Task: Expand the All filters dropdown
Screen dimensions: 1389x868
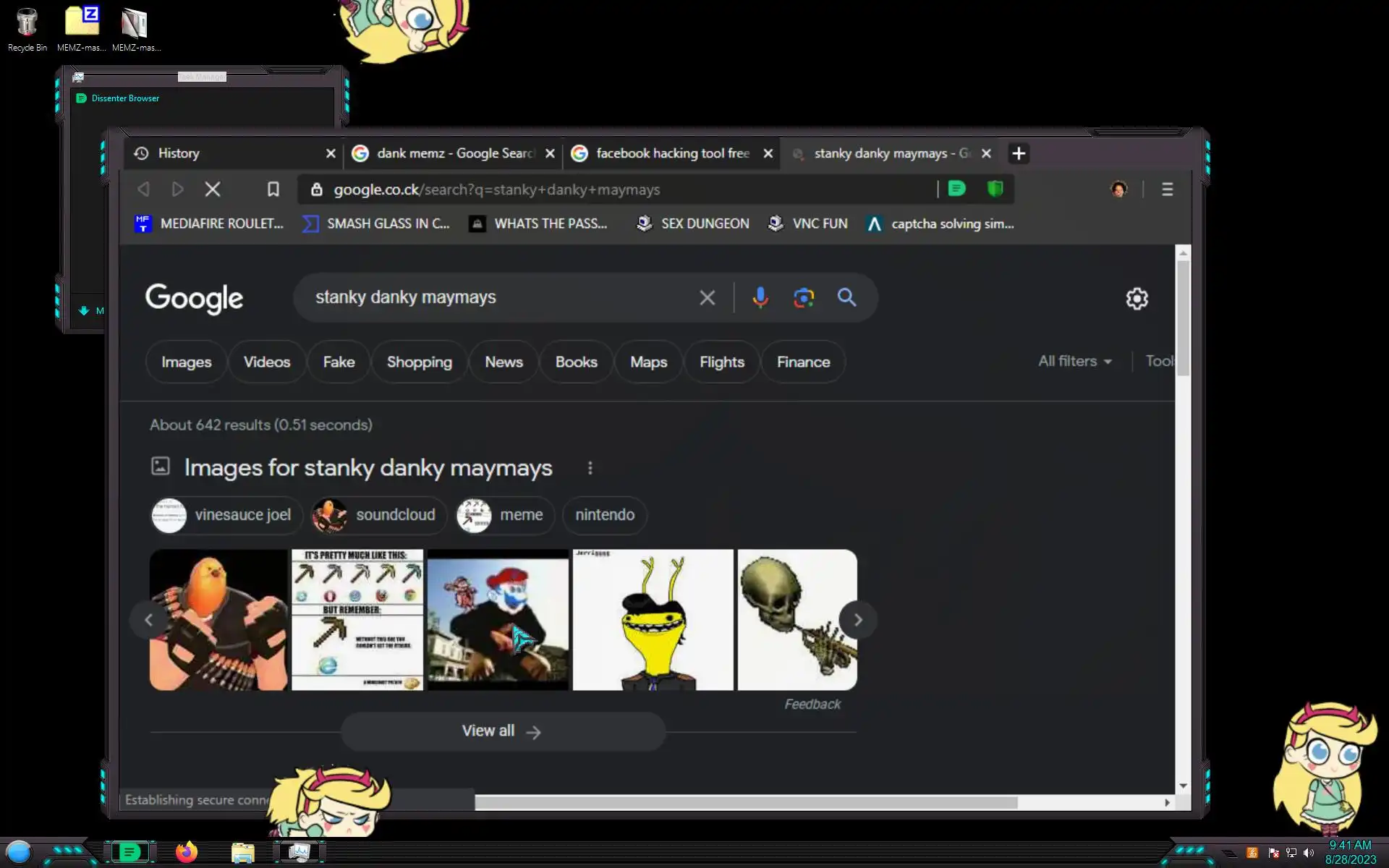Action: [x=1075, y=361]
